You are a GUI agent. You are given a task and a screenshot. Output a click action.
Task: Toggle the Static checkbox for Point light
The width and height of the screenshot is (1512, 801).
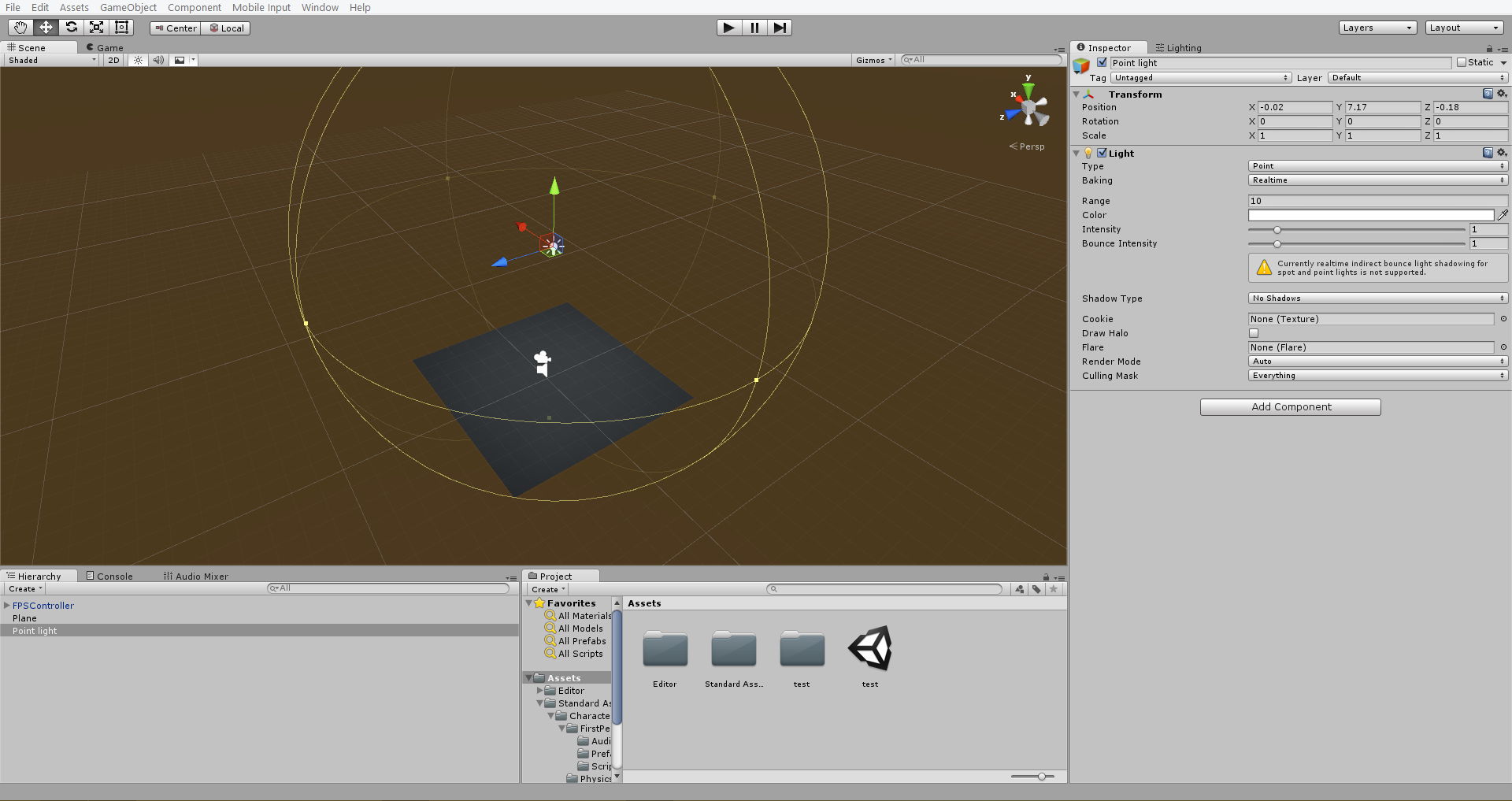1463,62
